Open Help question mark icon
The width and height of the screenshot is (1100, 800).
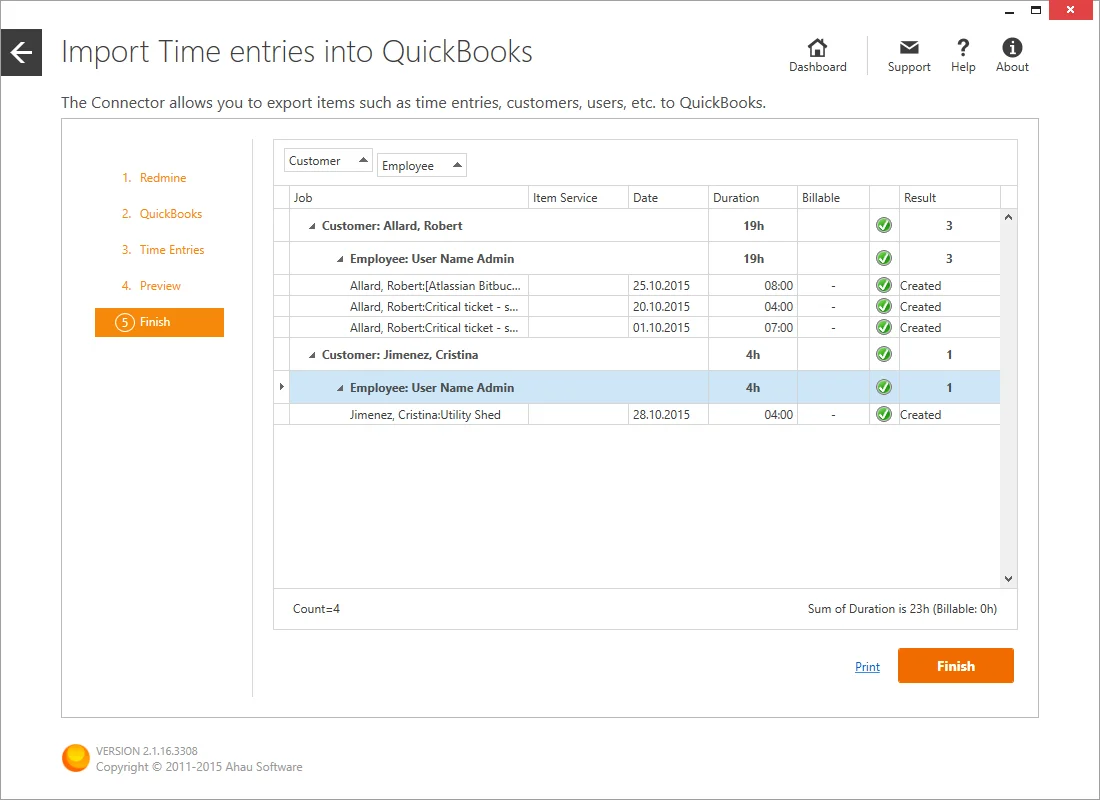(963, 47)
